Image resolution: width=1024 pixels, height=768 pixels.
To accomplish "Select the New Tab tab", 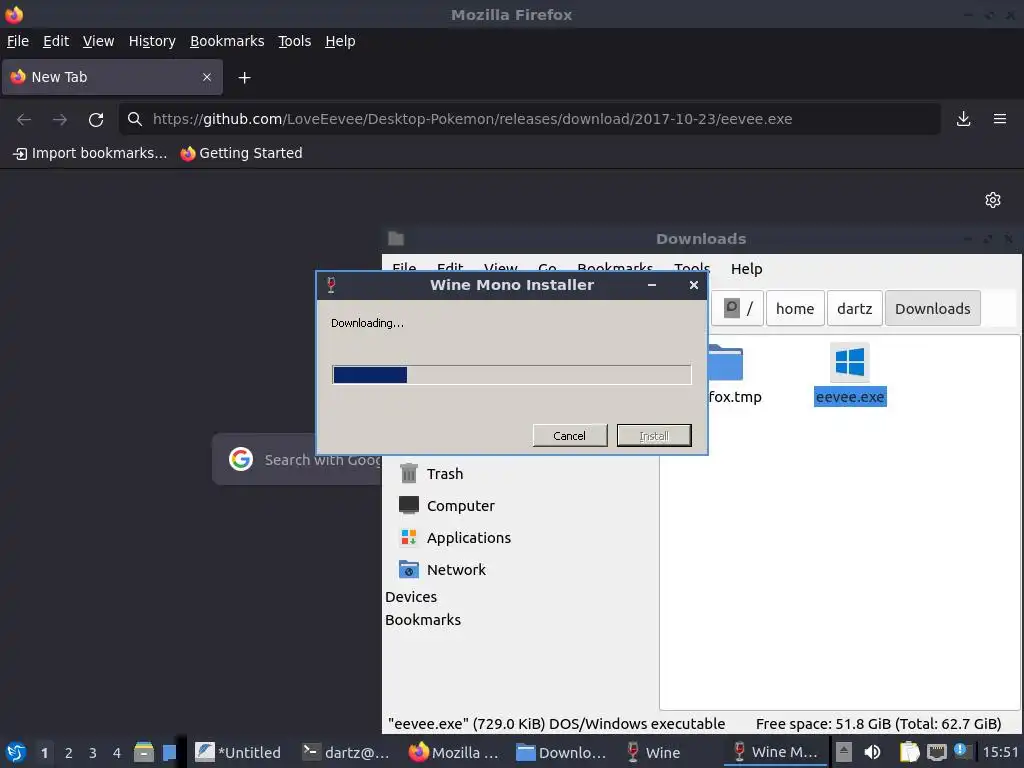I will (112, 77).
